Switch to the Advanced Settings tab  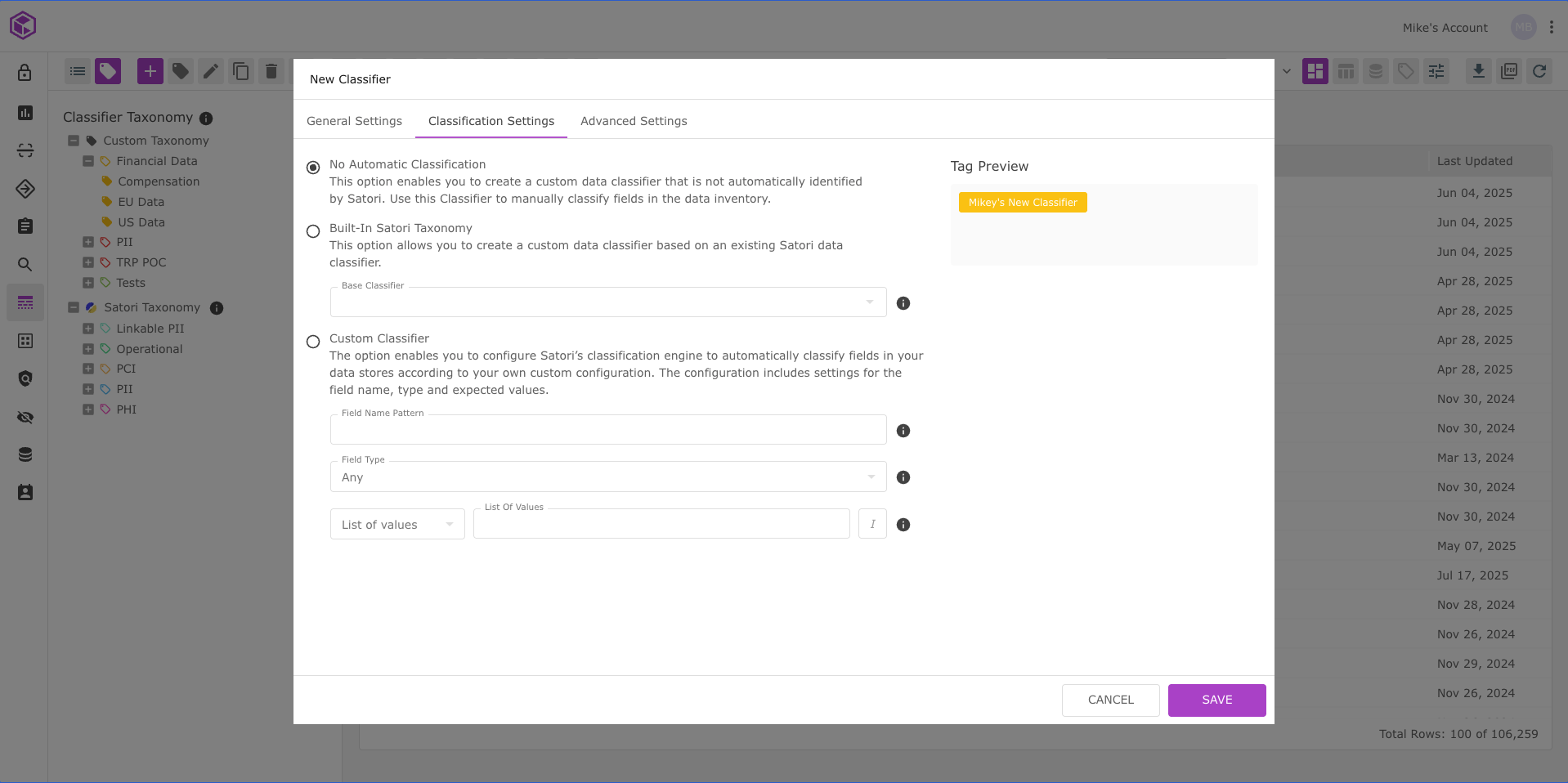[x=634, y=121]
